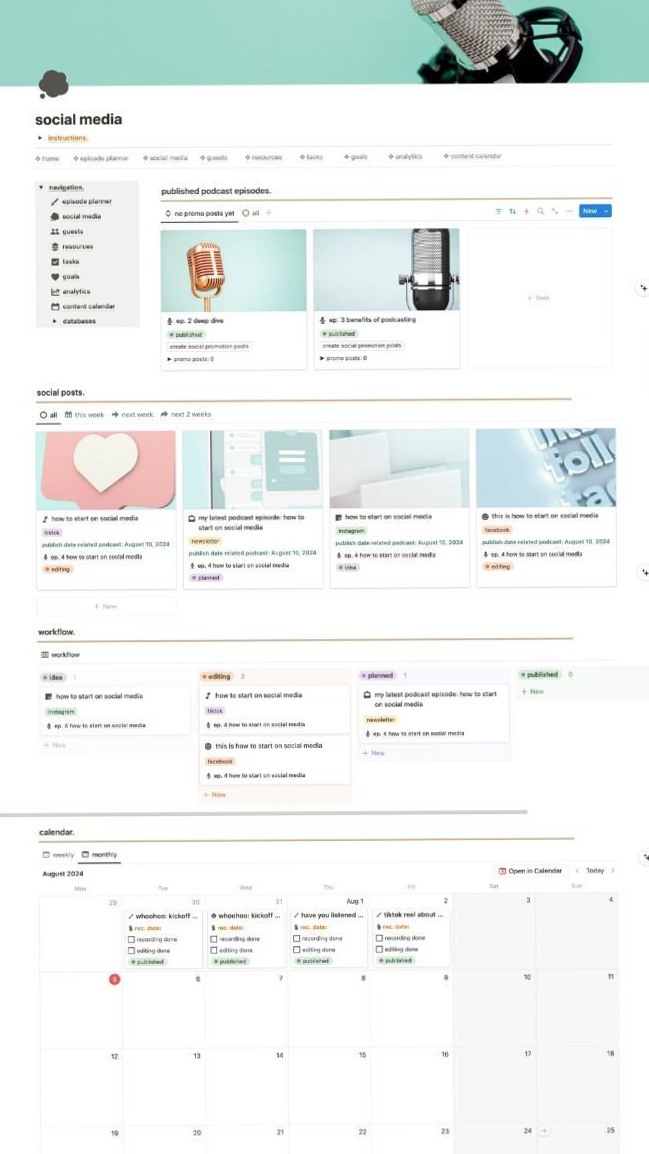Screen dimensions: 649x1154
Task: Tick "recording done" on the tiktok reel entry
Action: (x=379, y=939)
